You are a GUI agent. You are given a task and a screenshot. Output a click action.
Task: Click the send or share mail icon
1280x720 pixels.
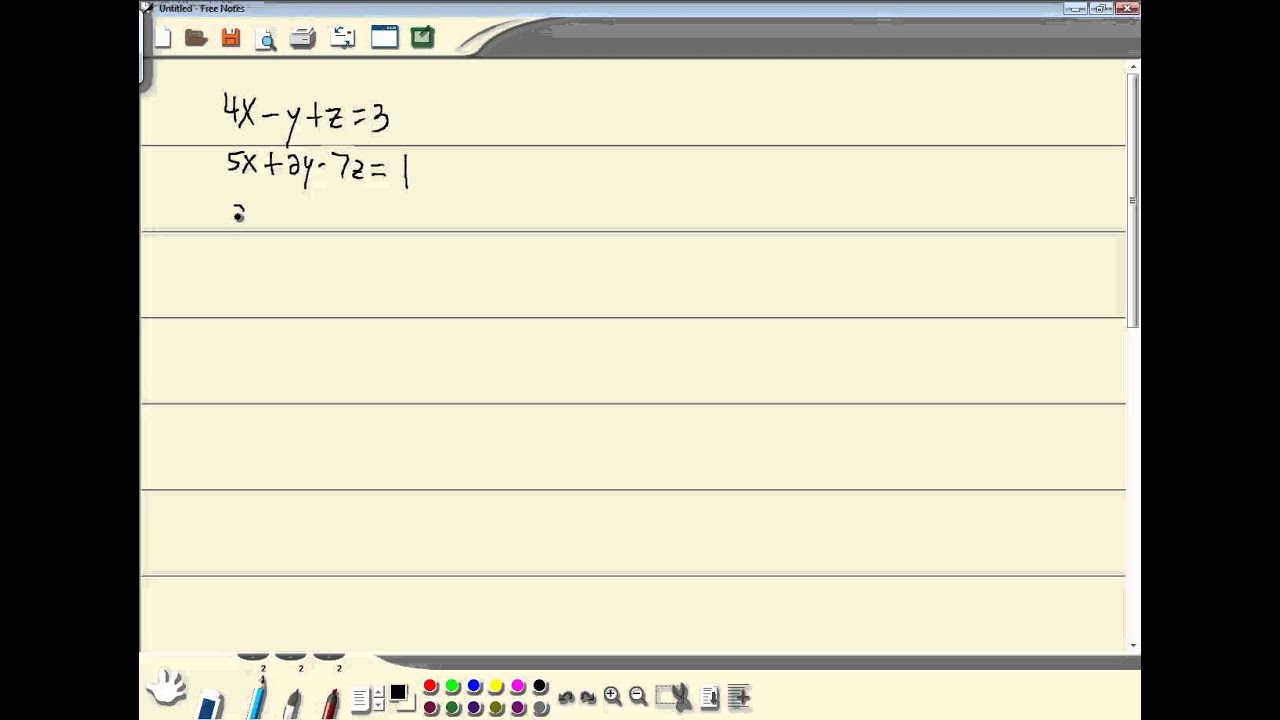click(x=343, y=38)
